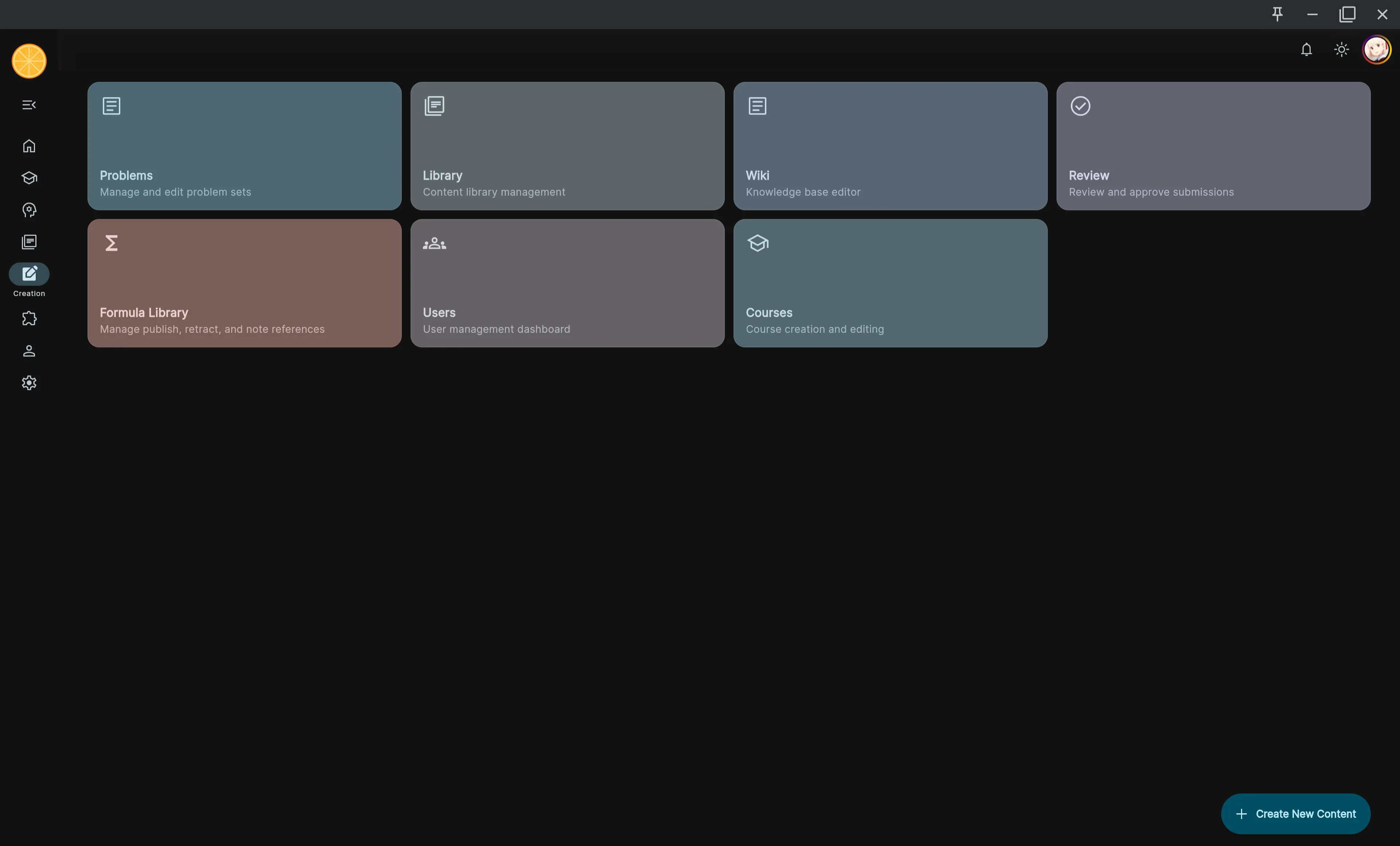Open the puzzle-piece extensions icon

[28, 318]
